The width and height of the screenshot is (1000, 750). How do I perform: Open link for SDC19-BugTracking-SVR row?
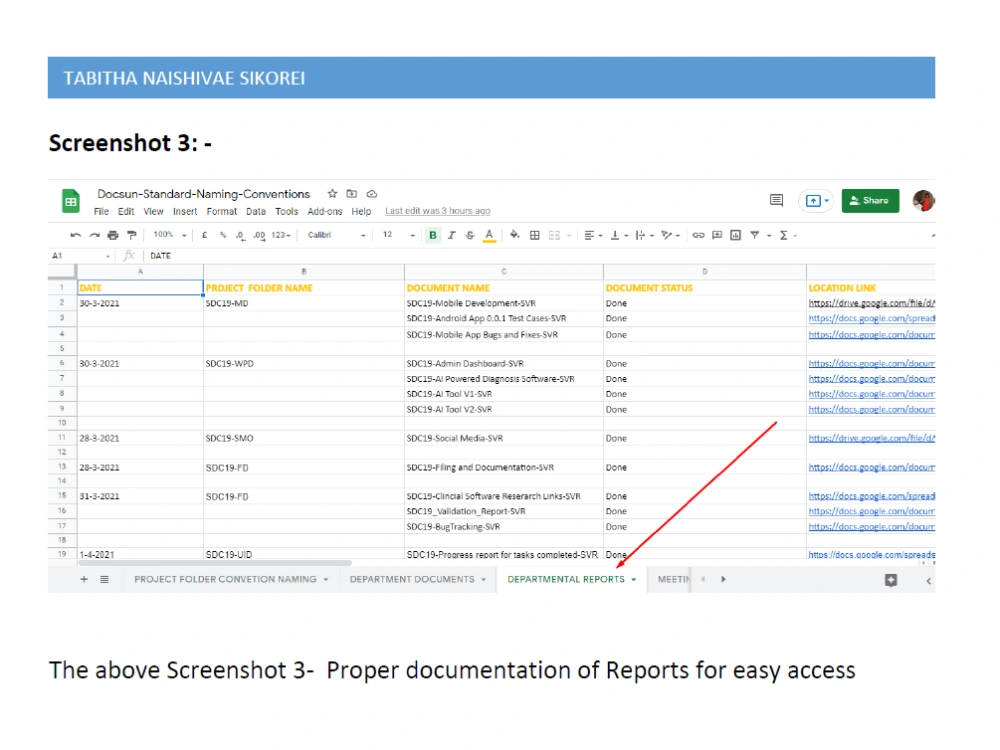871,527
